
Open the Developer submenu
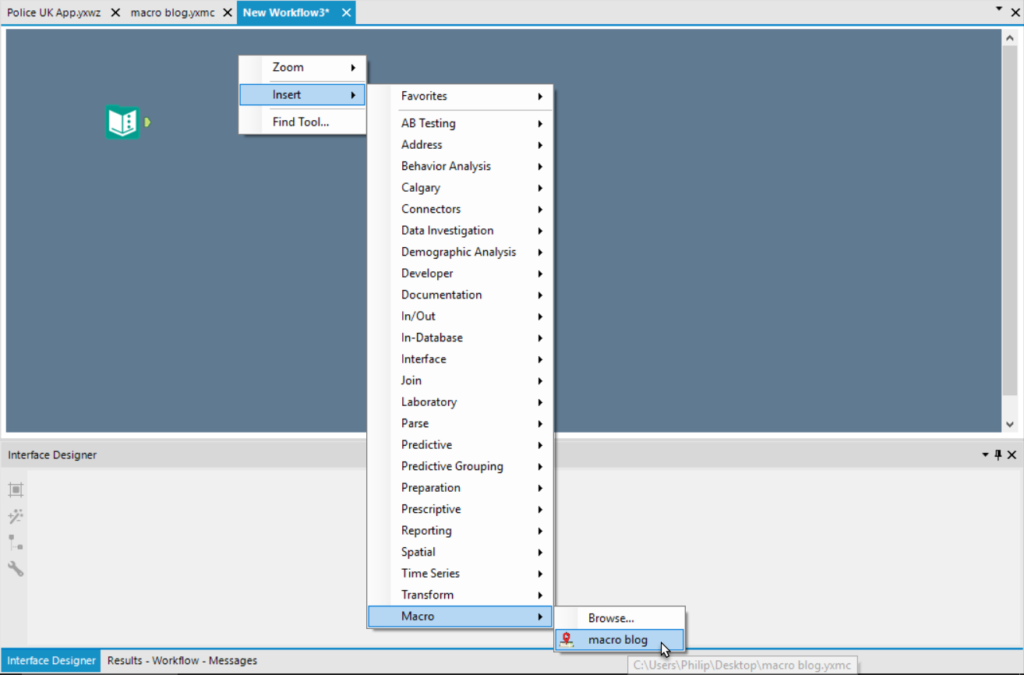[460, 274]
